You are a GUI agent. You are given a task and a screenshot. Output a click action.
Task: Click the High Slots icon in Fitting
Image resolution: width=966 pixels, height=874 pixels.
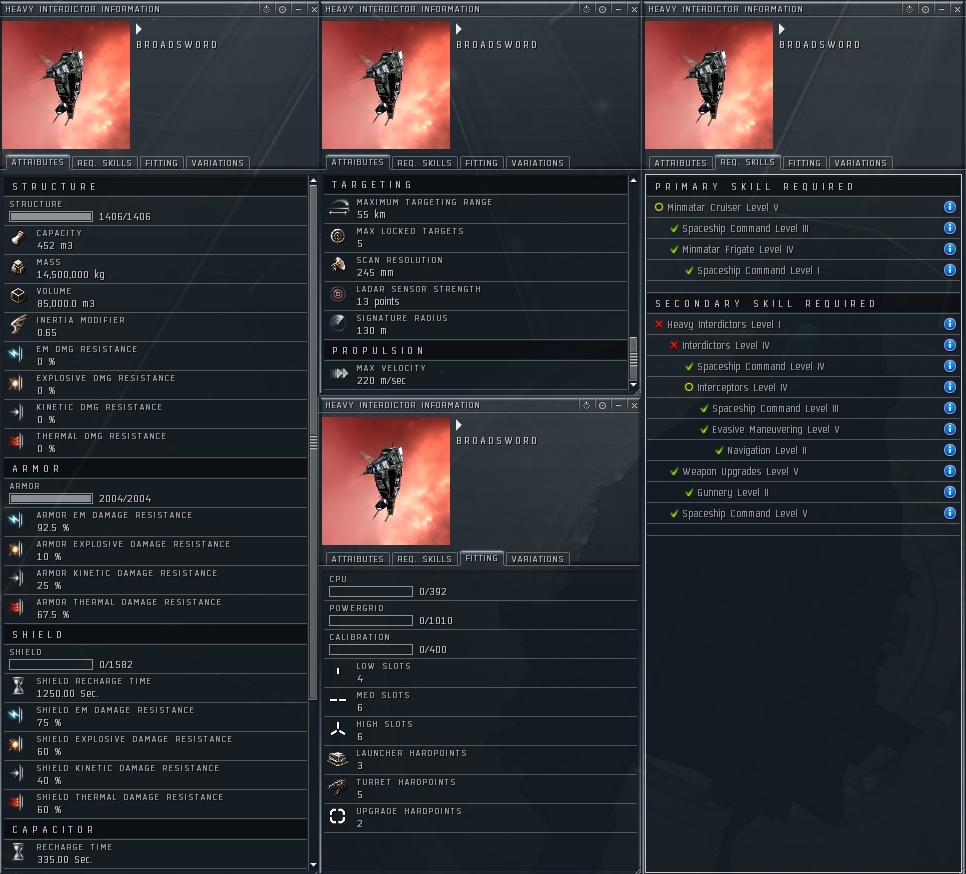tap(338, 729)
